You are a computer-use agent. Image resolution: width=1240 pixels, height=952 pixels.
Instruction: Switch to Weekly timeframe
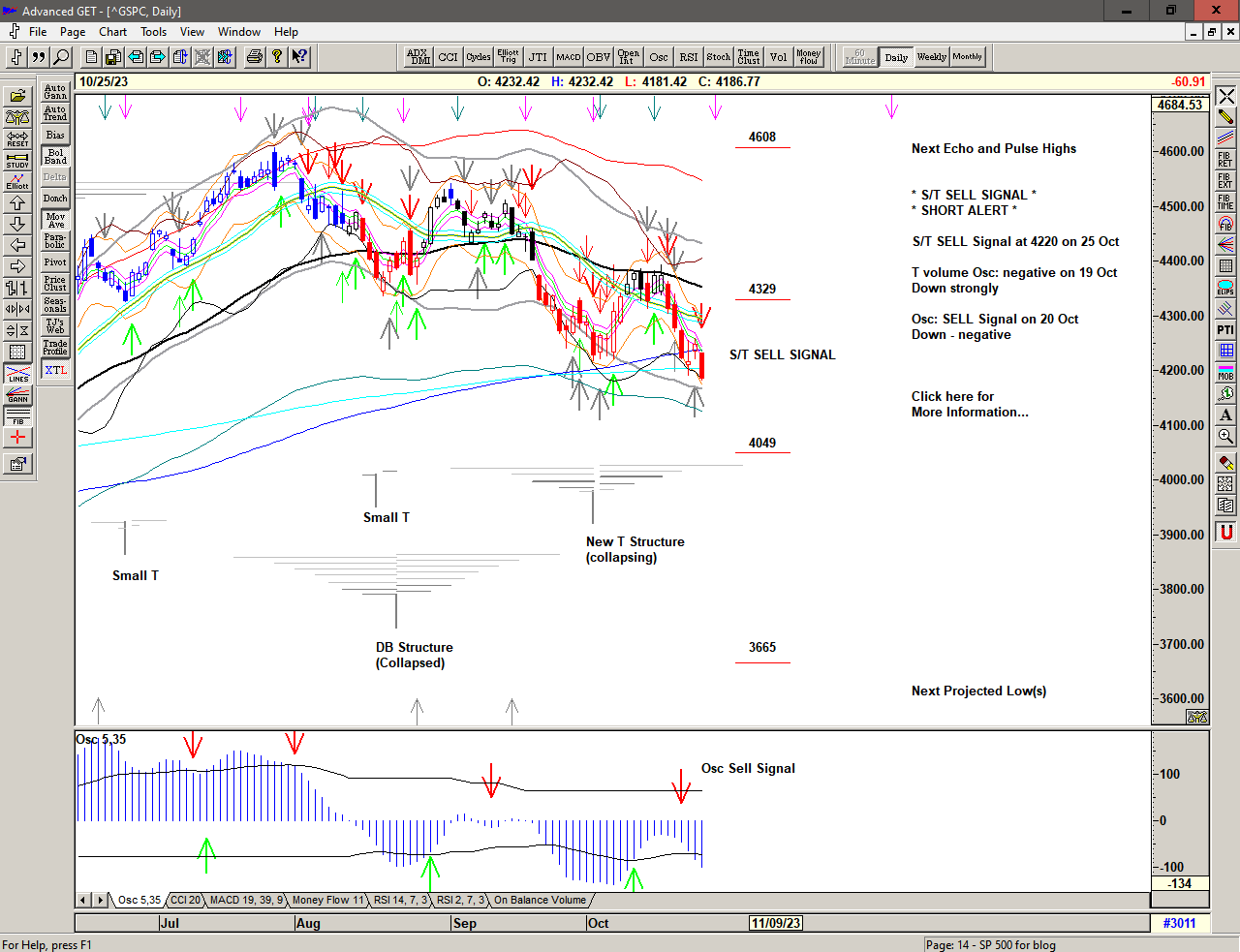[931, 57]
